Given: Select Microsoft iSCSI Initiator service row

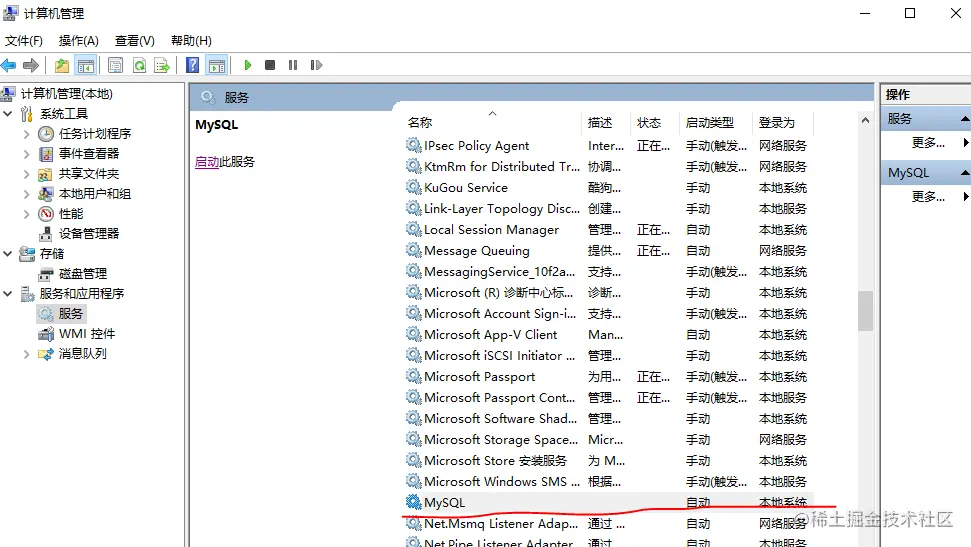Looking at the screenshot, I should click(x=608, y=356).
